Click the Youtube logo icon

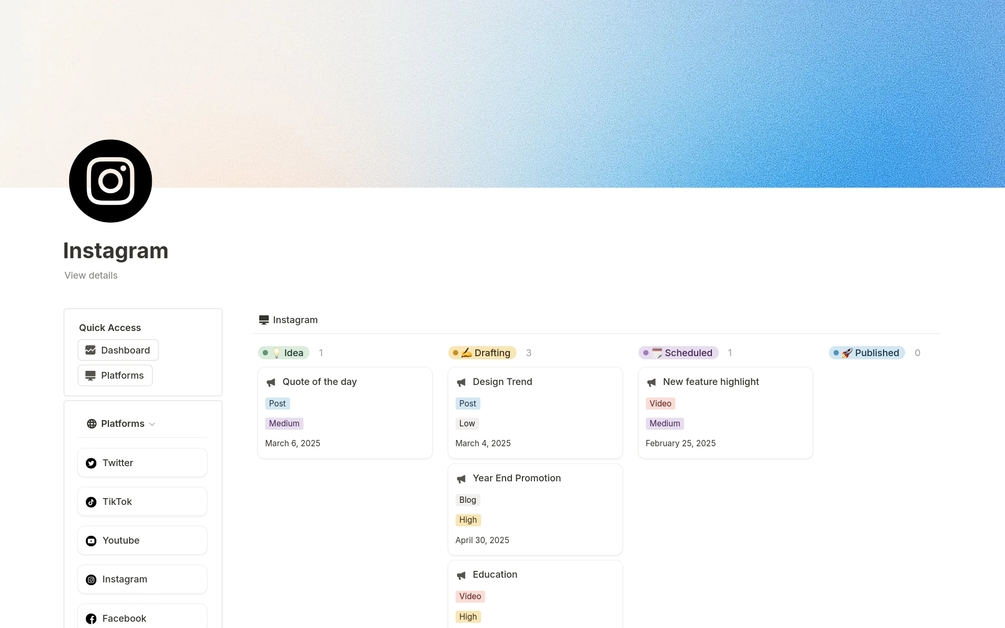(91, 541)
